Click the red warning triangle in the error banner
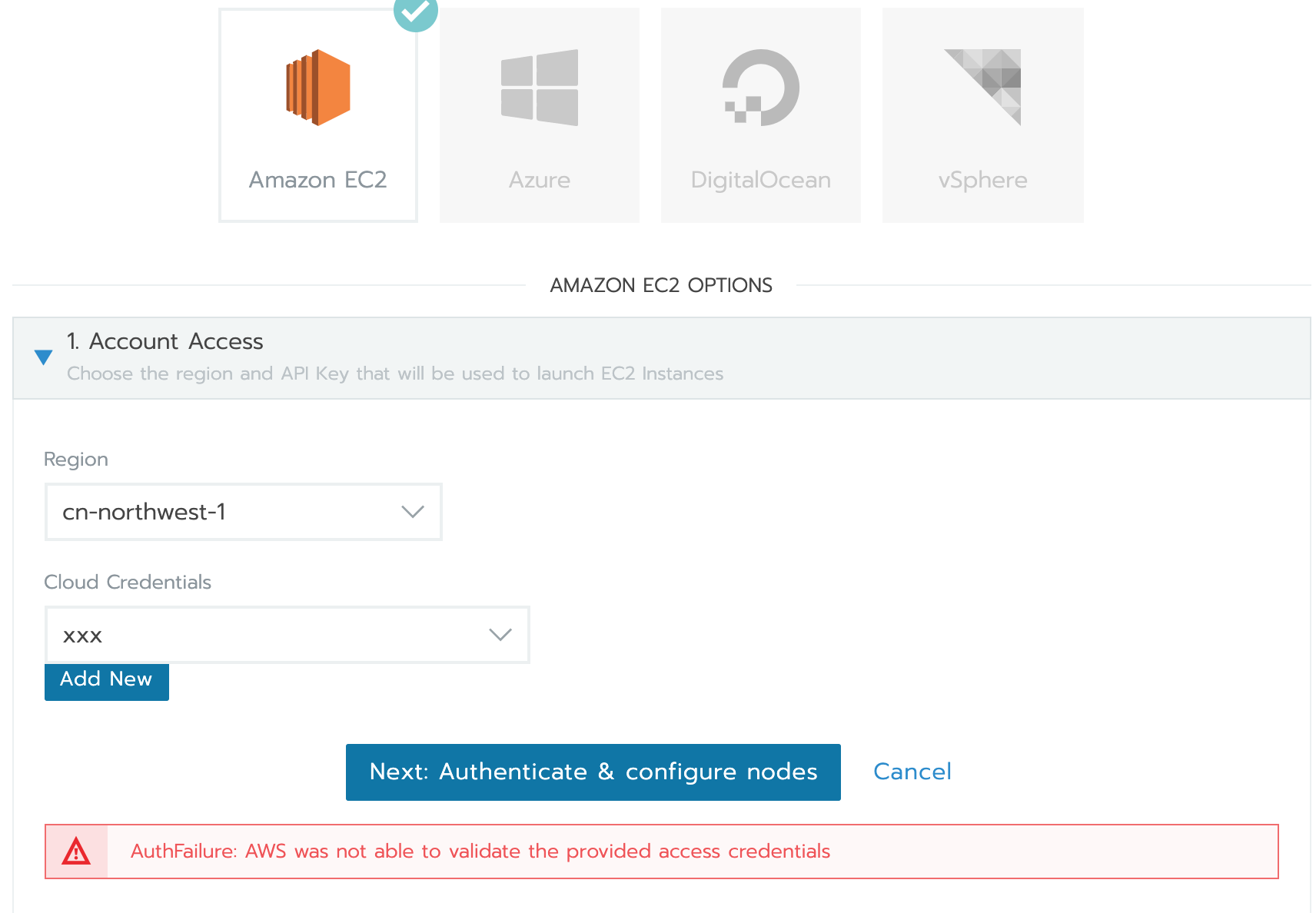 [x=76, y=851]
